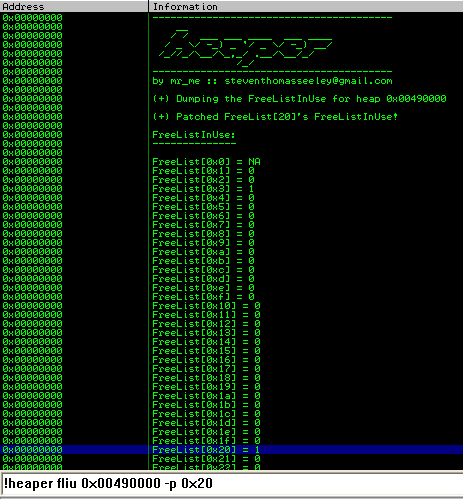Click the Information column header
Screen dimensions: 463x499
(x=306, y=6)
